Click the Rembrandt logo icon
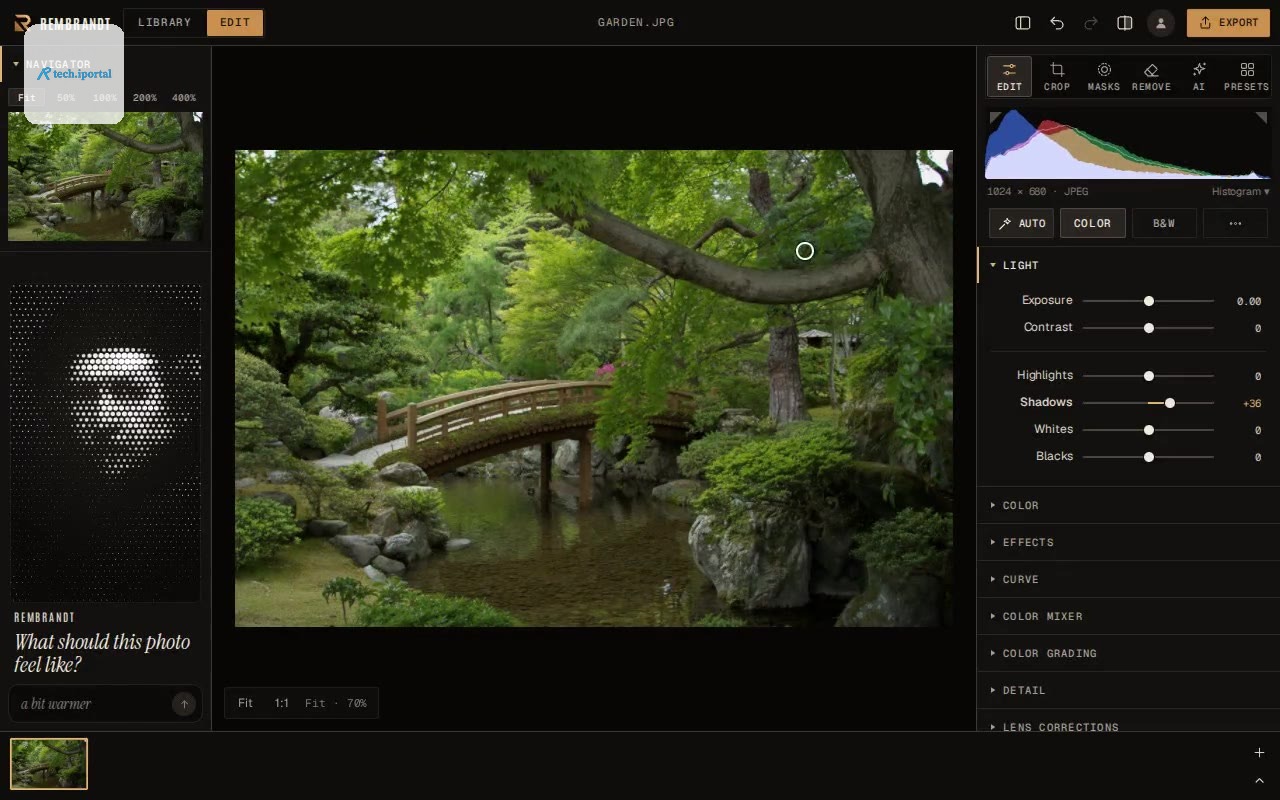Screen dimensions: 1280x800 (x=22, y=22)
